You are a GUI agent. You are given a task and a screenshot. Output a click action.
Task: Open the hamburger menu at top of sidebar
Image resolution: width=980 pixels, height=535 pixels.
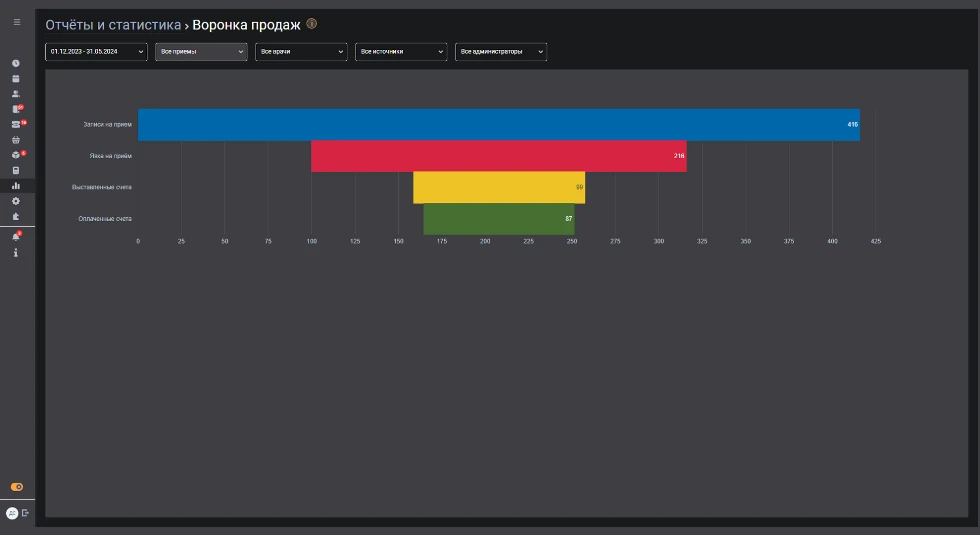pyautogui.click(x=16, y=21)
